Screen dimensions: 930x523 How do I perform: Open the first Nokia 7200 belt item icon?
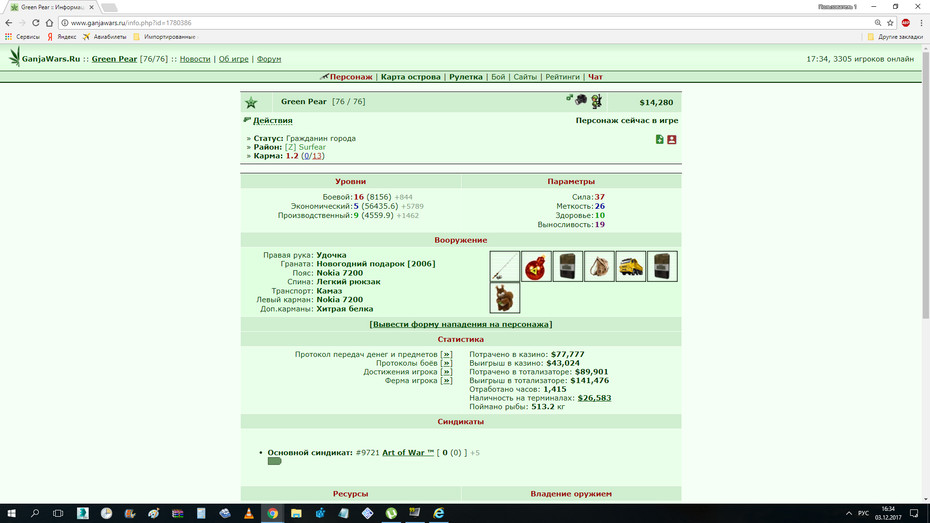[568, 266]
